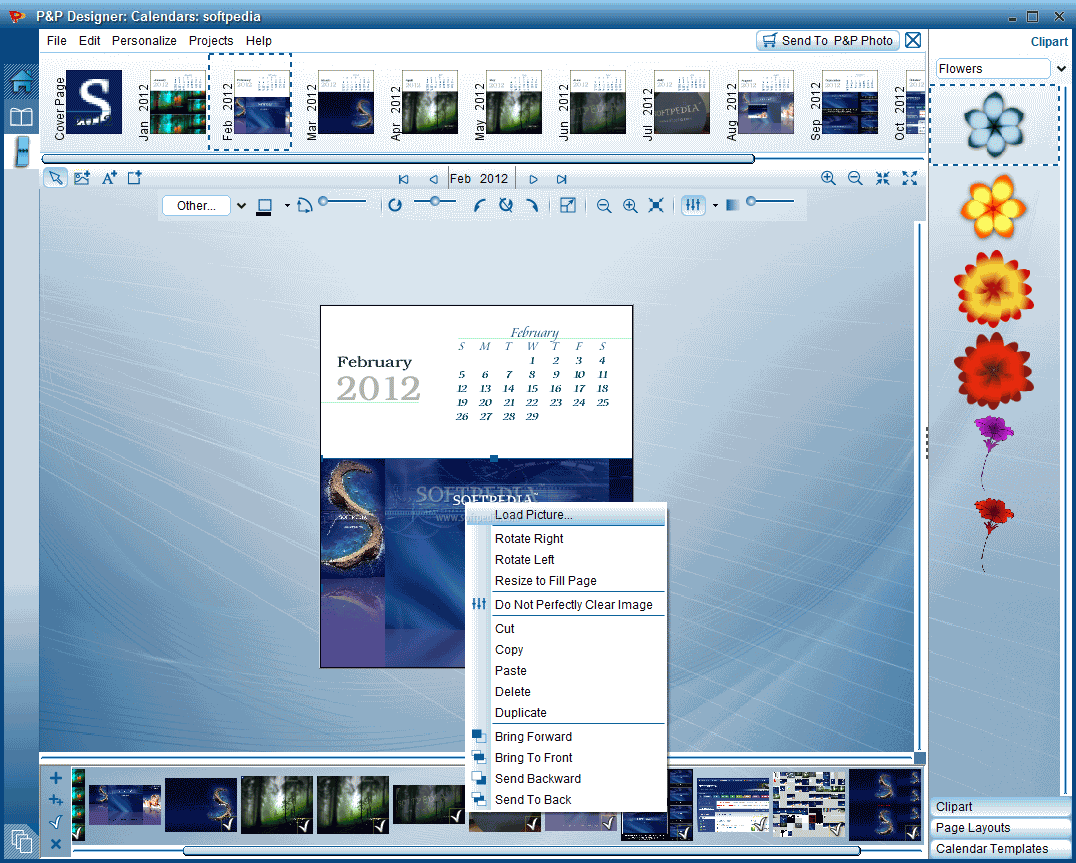Viewport: 1076px width, 863px height.
Task: Click the fit page to window icon
Action: coord(882,178)
